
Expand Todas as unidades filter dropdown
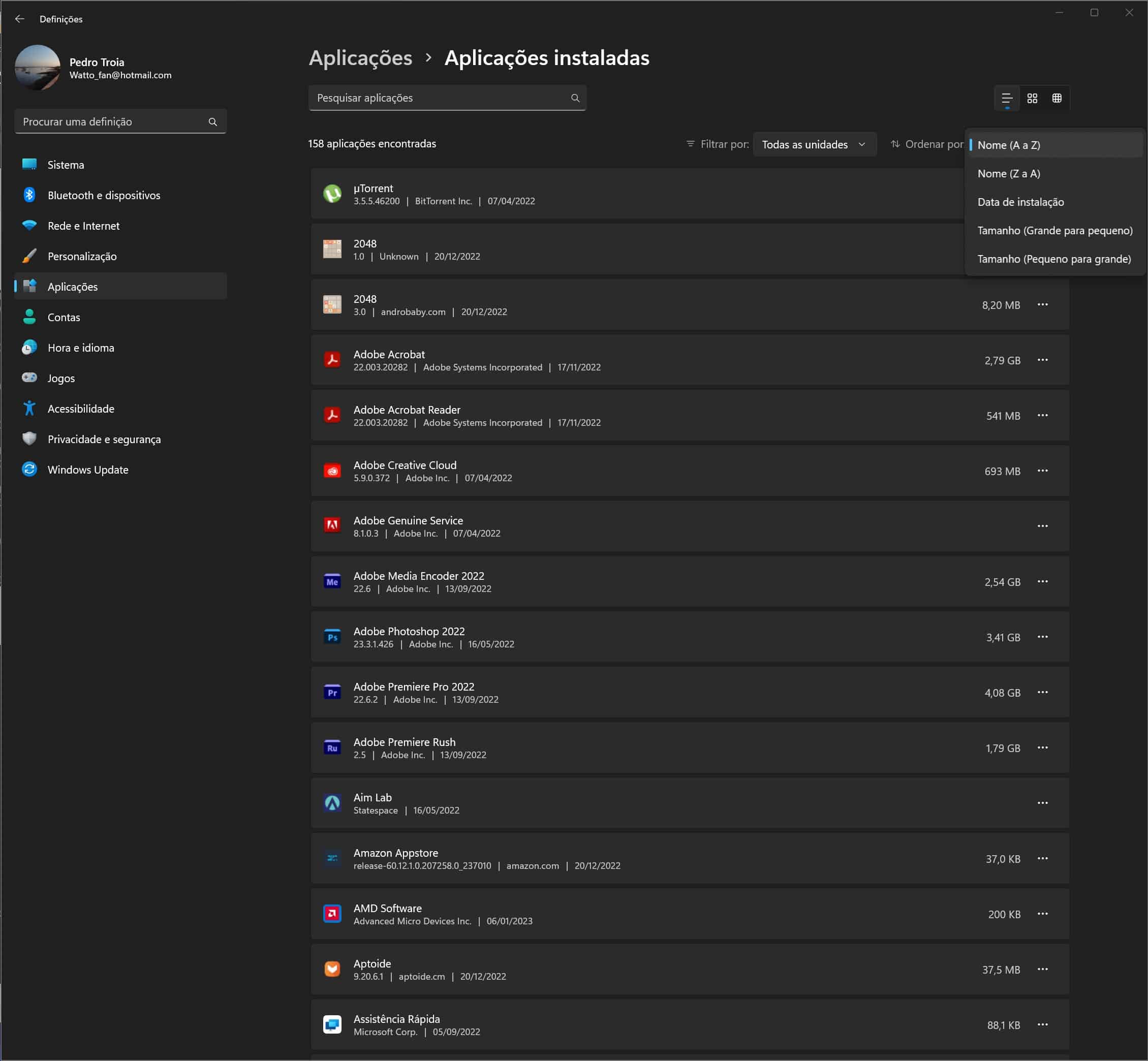(x=814, y=144)
